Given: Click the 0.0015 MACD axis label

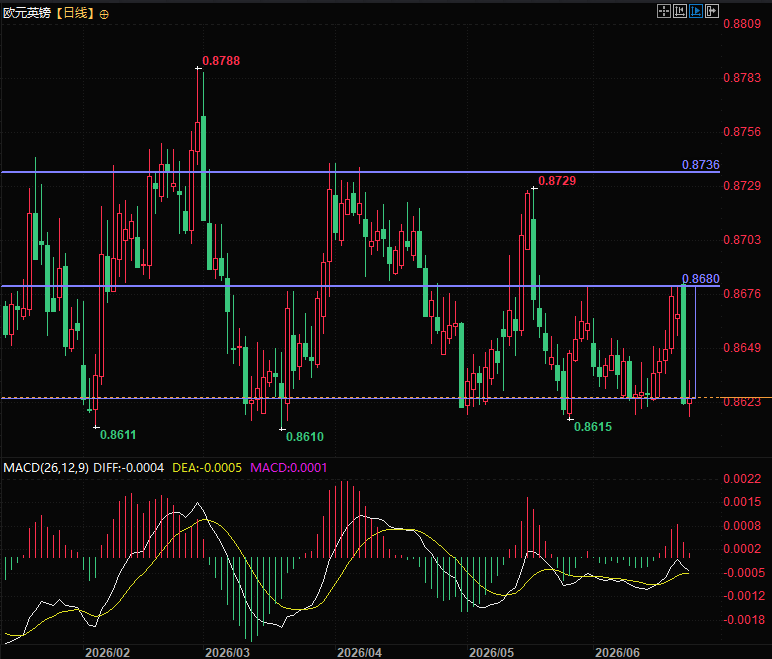Looking at the screenshot, I should (742, 502).
